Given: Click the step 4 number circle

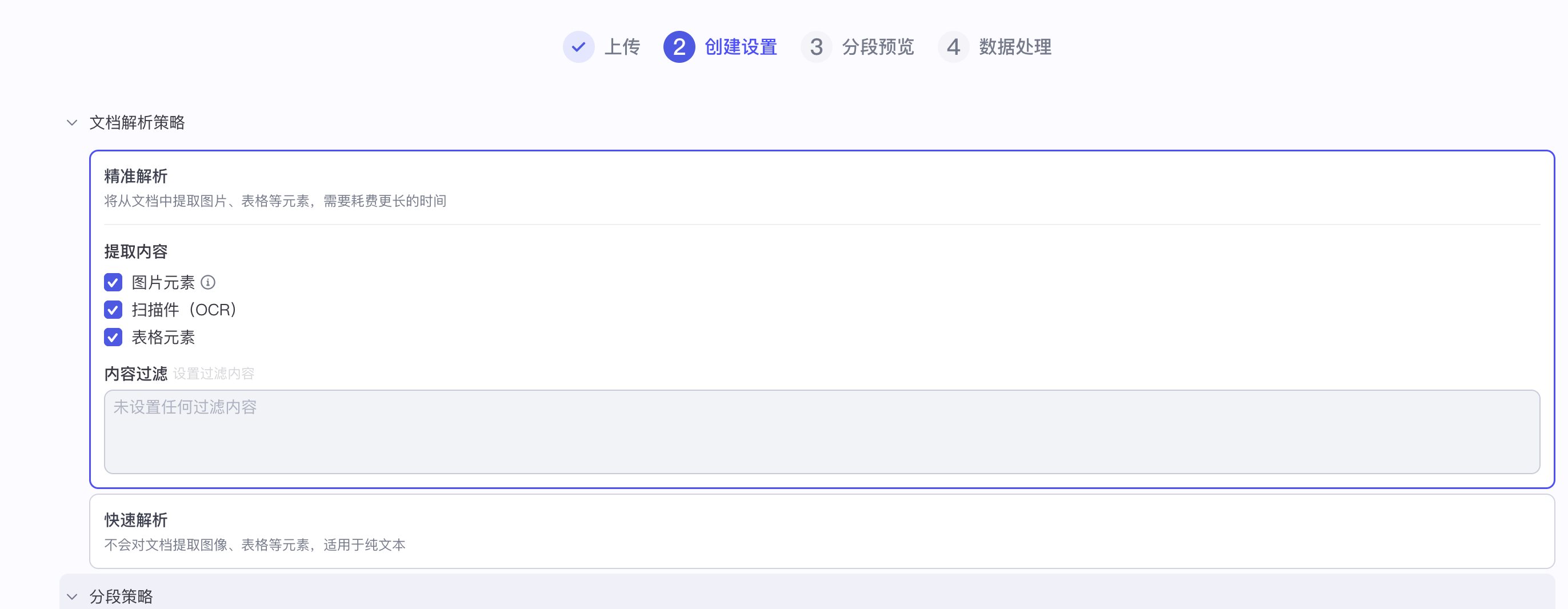Looking at the screenshot, I should 953,47.
